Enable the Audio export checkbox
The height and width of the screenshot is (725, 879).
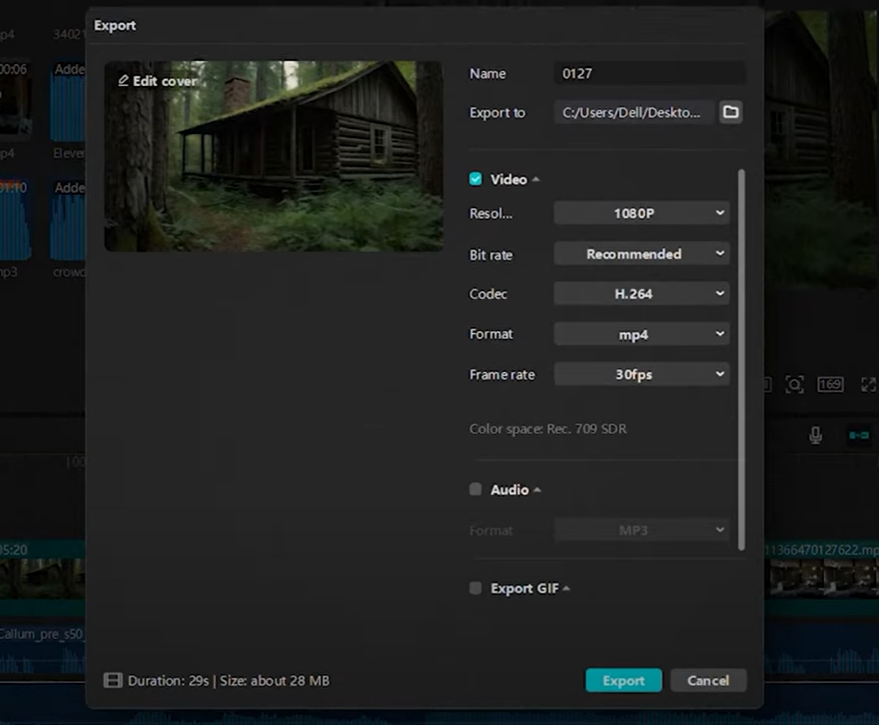coord(476,490)
